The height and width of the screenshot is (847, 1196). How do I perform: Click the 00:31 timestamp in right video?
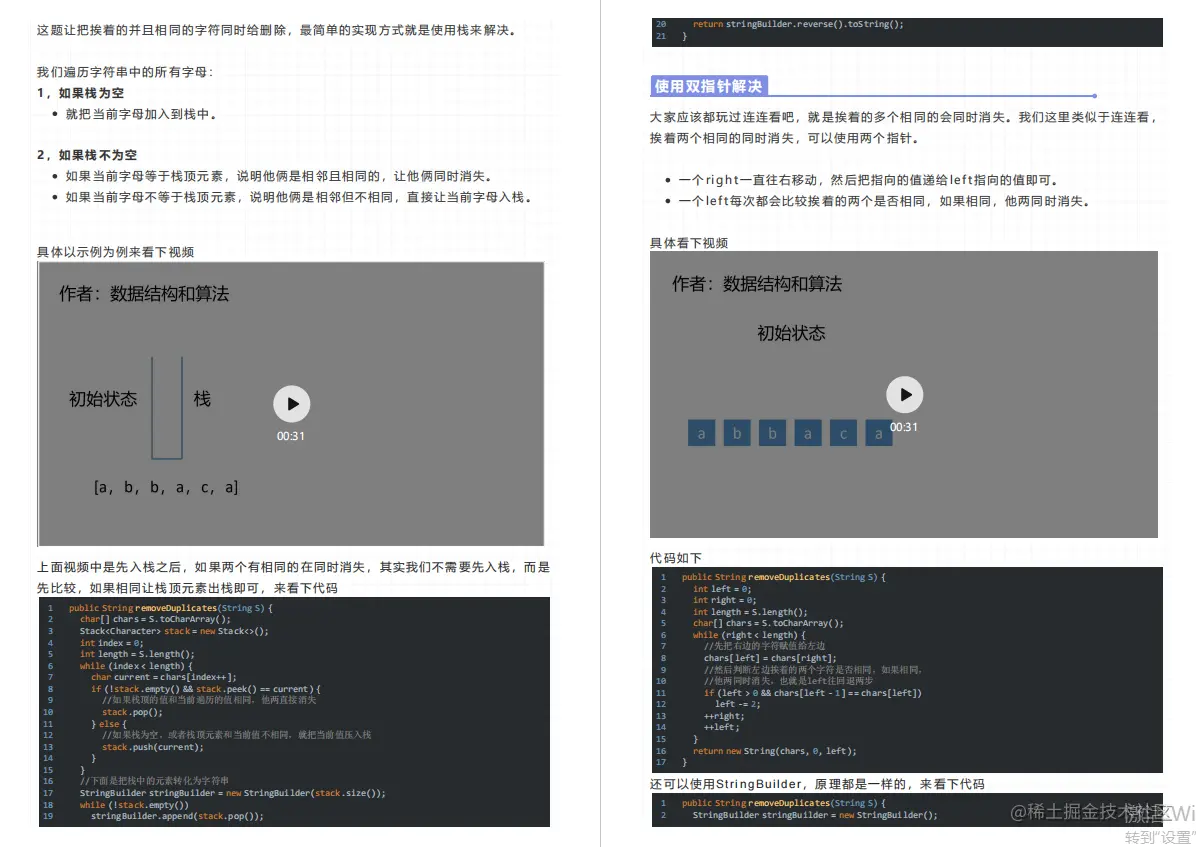tap(903, 426)
